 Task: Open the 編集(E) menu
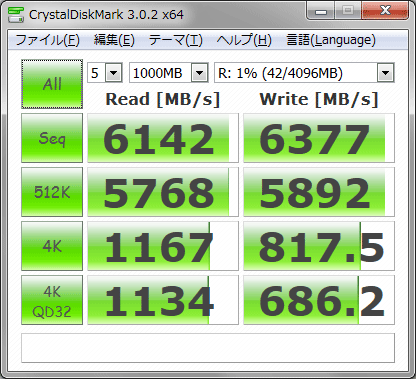[x=114, y=40]
